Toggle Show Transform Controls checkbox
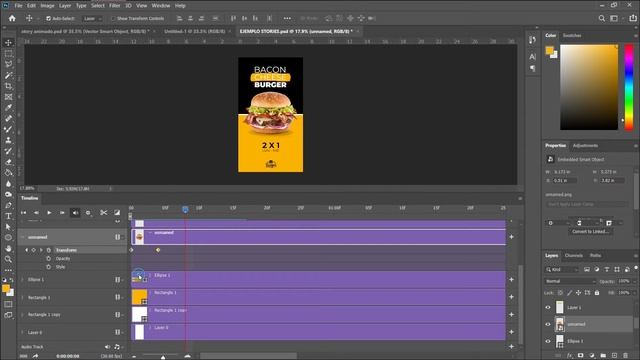 (x=113, y=18)
